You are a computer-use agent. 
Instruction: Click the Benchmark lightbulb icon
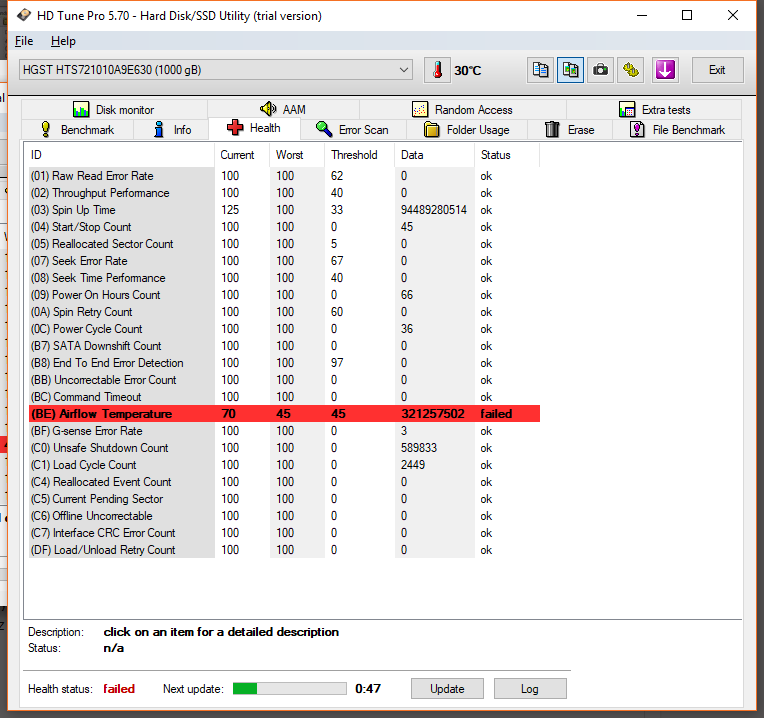point(46,130)
